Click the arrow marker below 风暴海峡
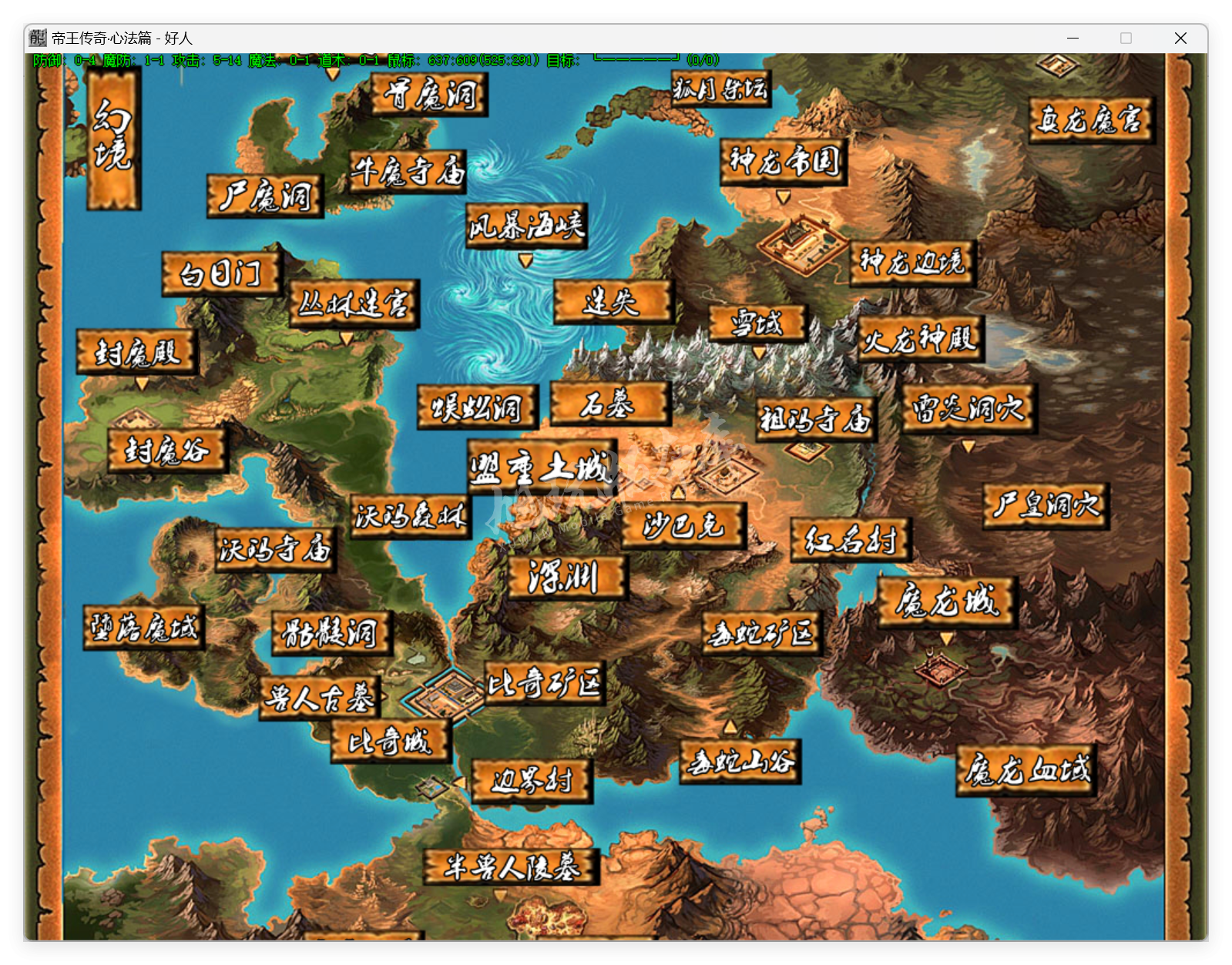Screen dimensions: 1232x965 pyautogui.click(x=525, y=260)
